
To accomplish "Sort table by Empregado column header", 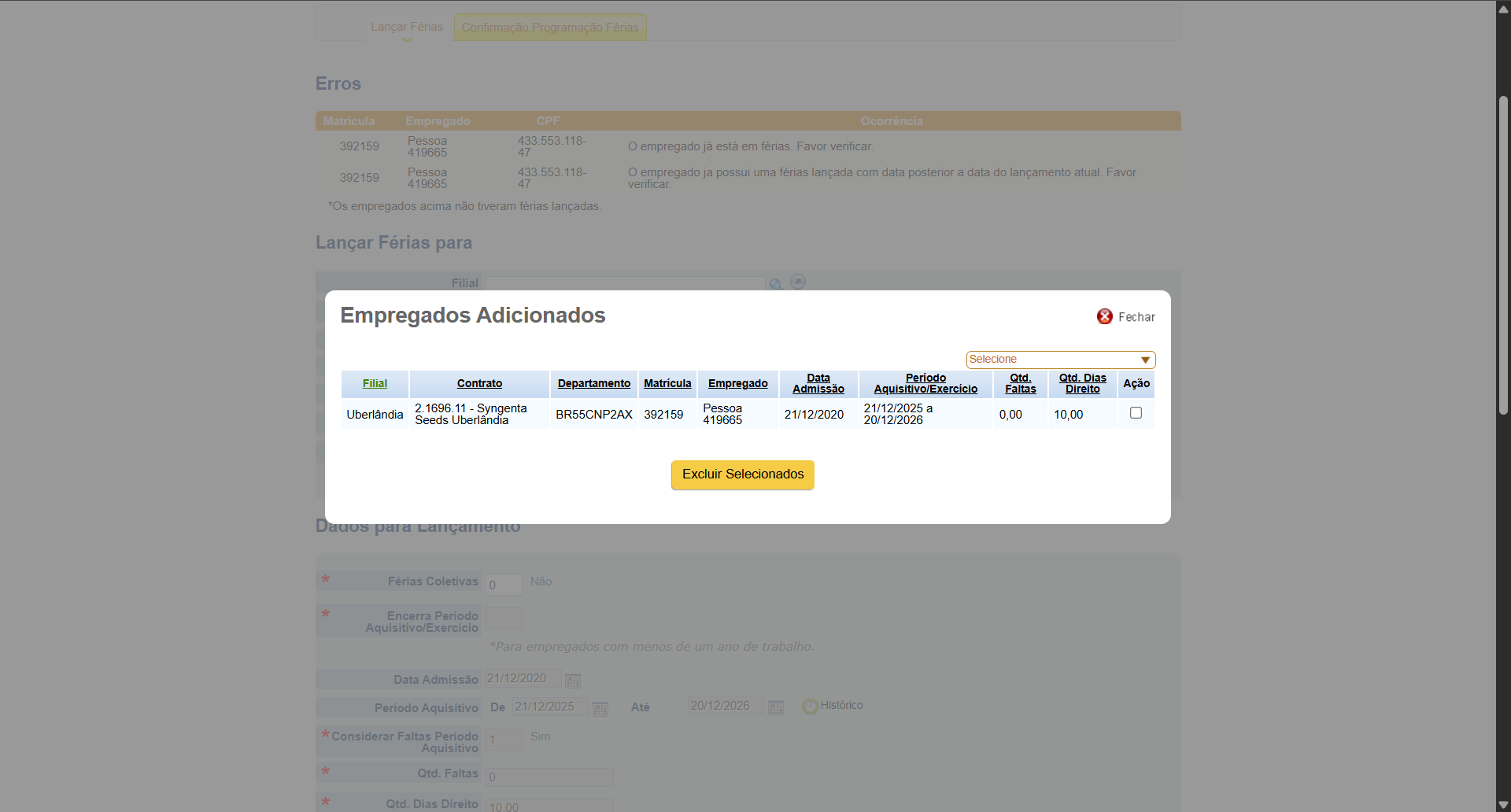I will [737, 383].
